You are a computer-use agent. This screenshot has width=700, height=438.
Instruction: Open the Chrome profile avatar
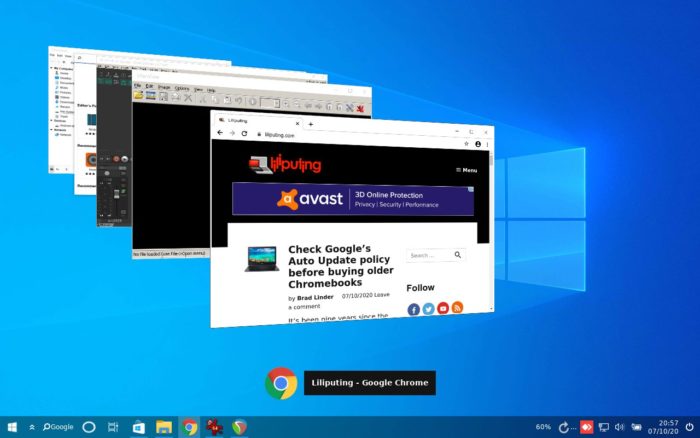coord(478,144)
